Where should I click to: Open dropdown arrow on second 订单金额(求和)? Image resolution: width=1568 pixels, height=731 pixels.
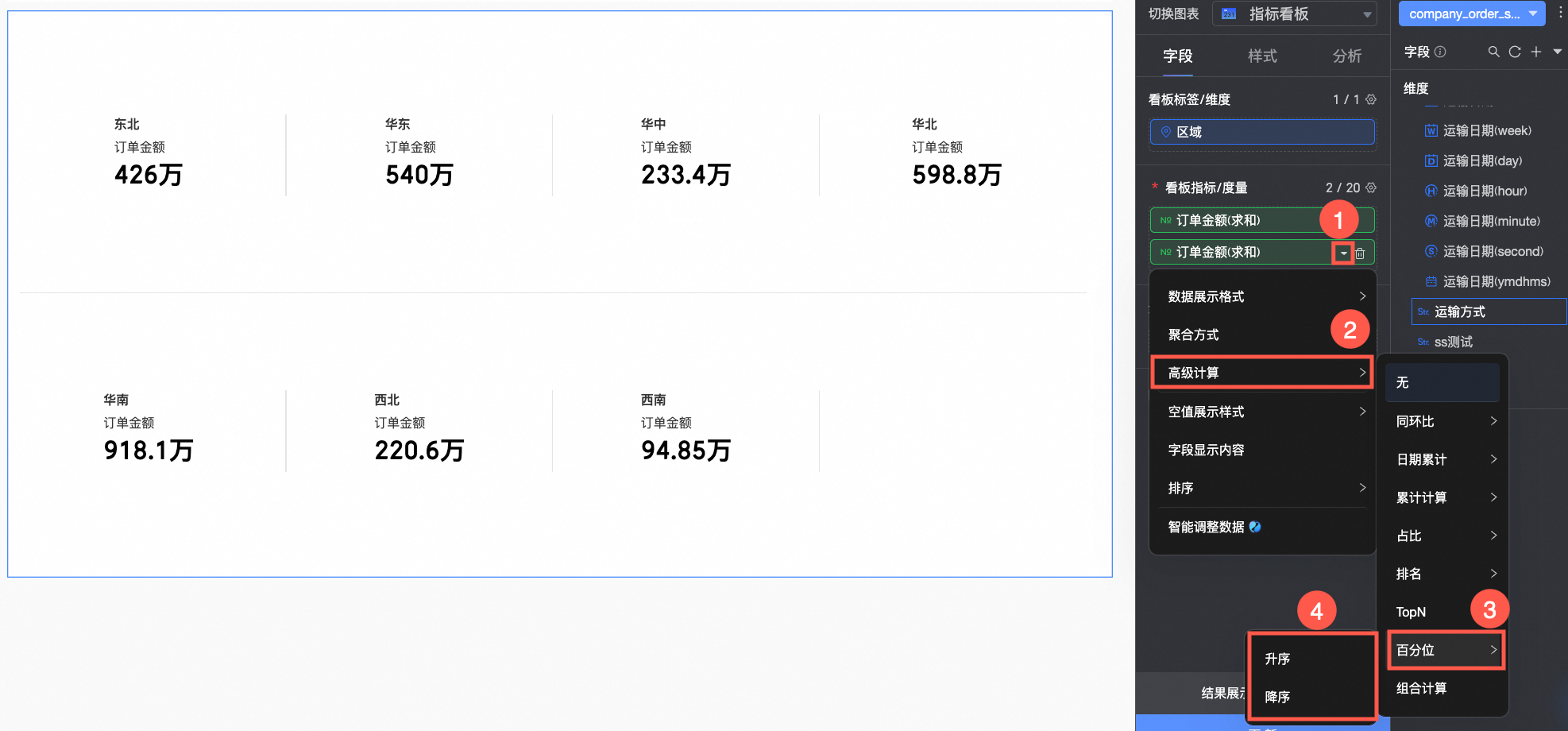click(1343, 253)
